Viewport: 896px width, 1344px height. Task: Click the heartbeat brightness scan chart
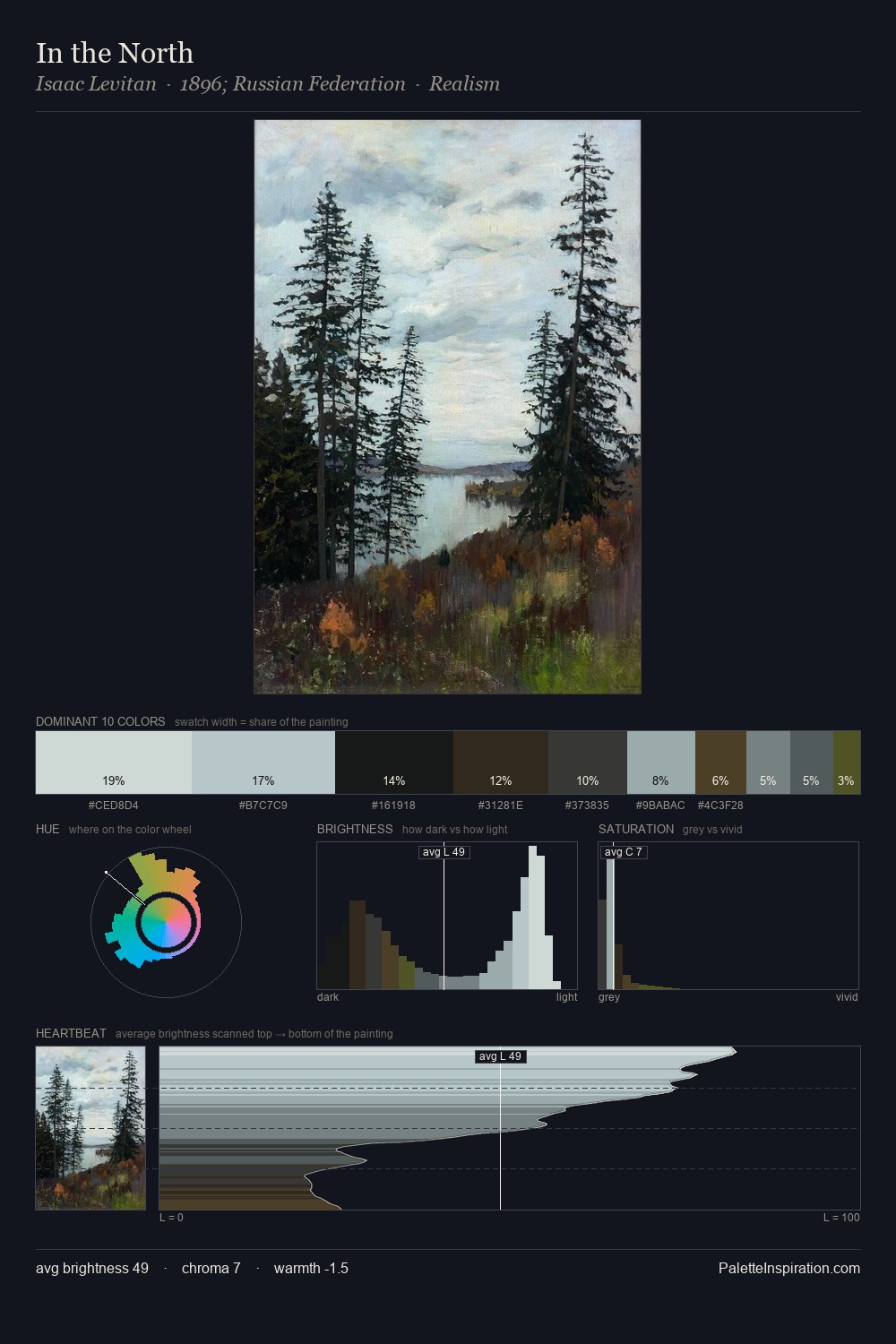coord(510,1128)
